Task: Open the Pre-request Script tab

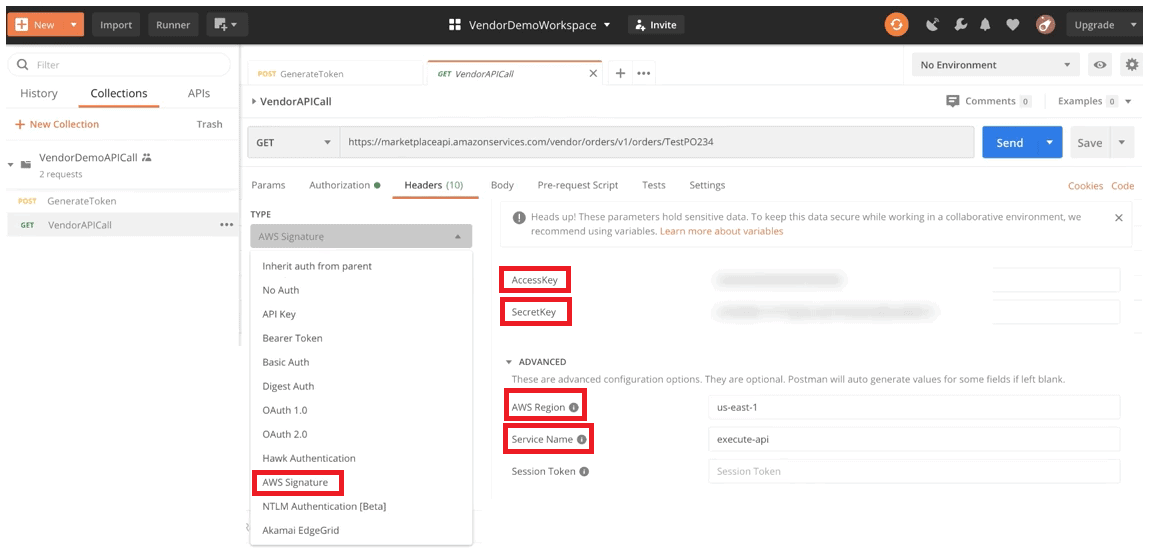Action: 578,185
